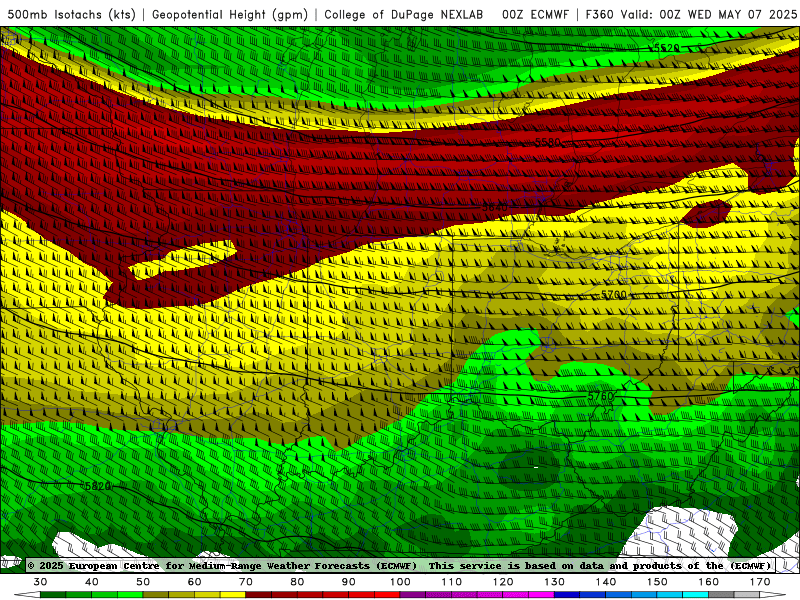
Task: Click the 5820 height contour label
Action: coord(98,486)
